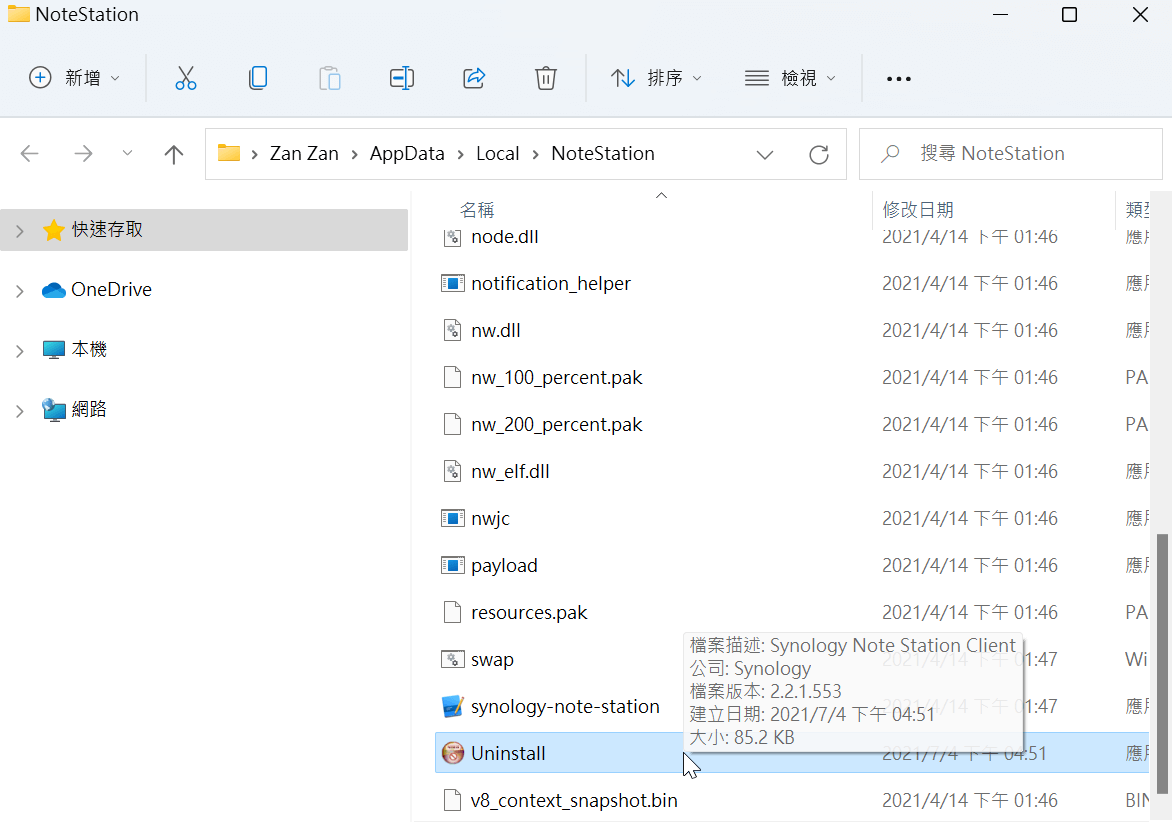The width and height of the screenshot is (1172, 822).
Task: Expand the 快速存取 tree node
Action: tap(20, 231)
